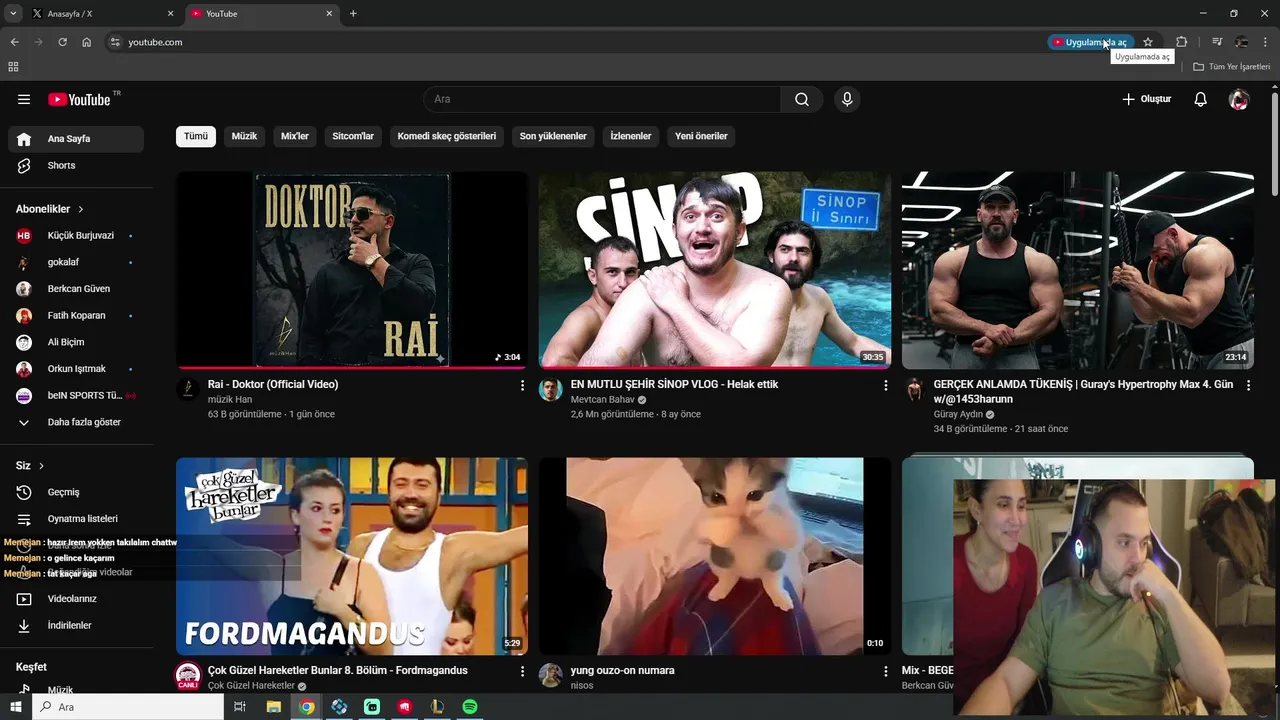Image resolution: width=1280 pixels, height=720 pixels.
Task: Select the Mix'ler filter chip
Action: [x=295, y=136]
